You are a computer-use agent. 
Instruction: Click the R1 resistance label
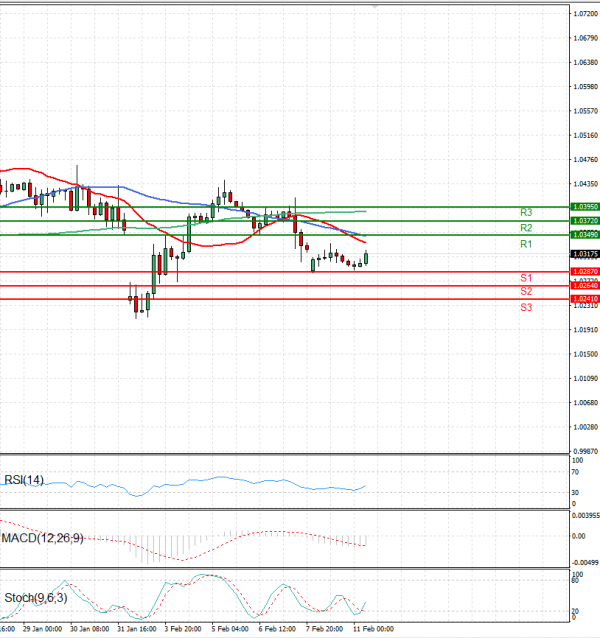pyautogui.click(x=525, y=244)
